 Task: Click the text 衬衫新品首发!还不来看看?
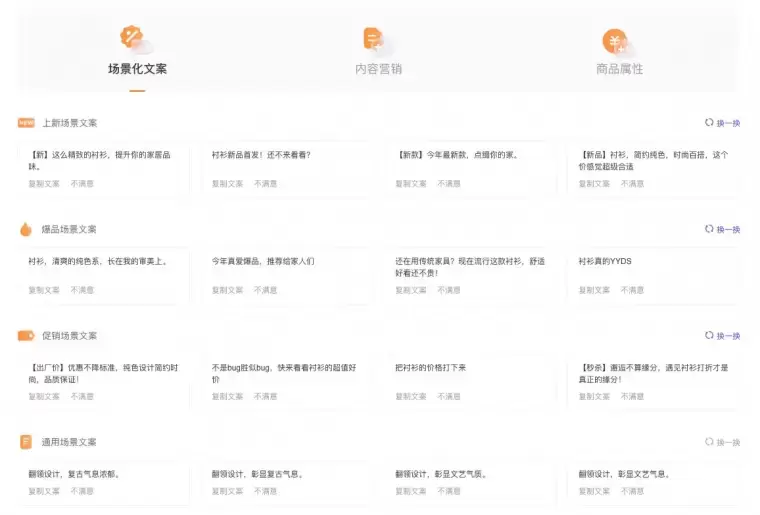(x=261, y=155)
